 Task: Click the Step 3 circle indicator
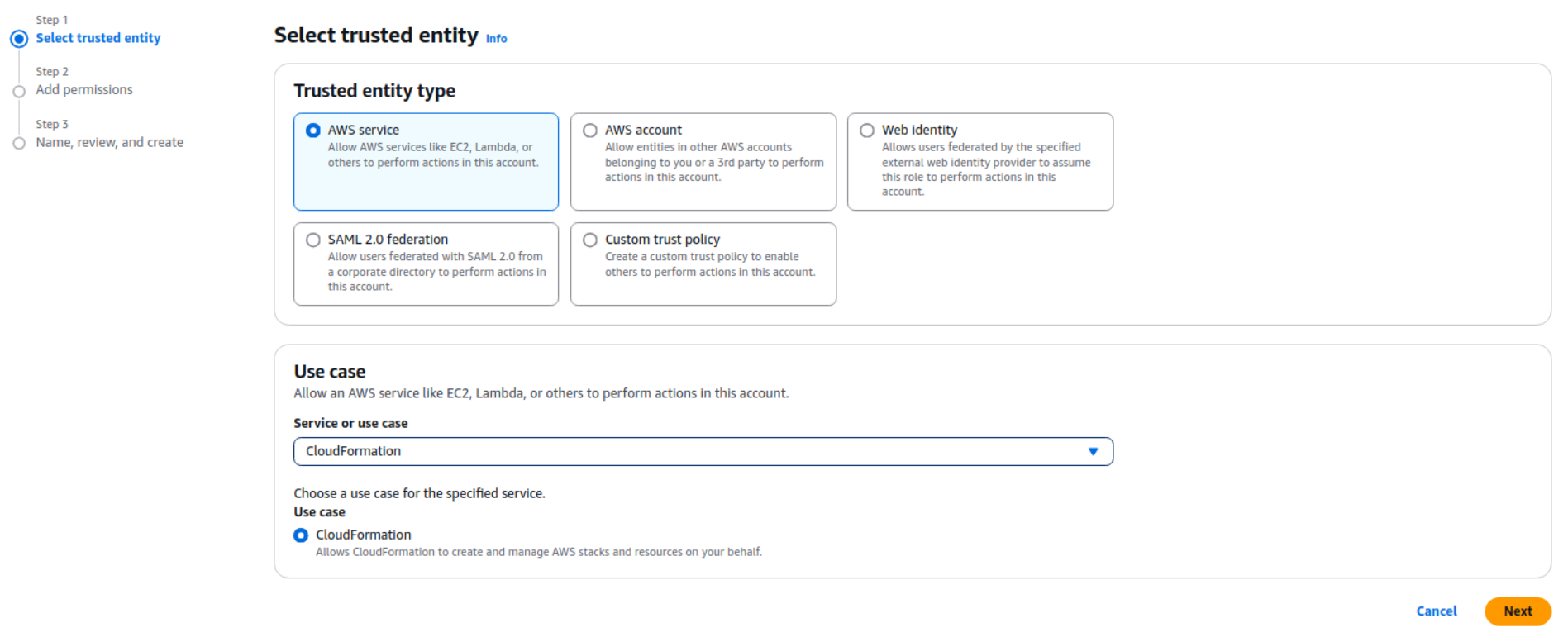(x=19, y=144)
